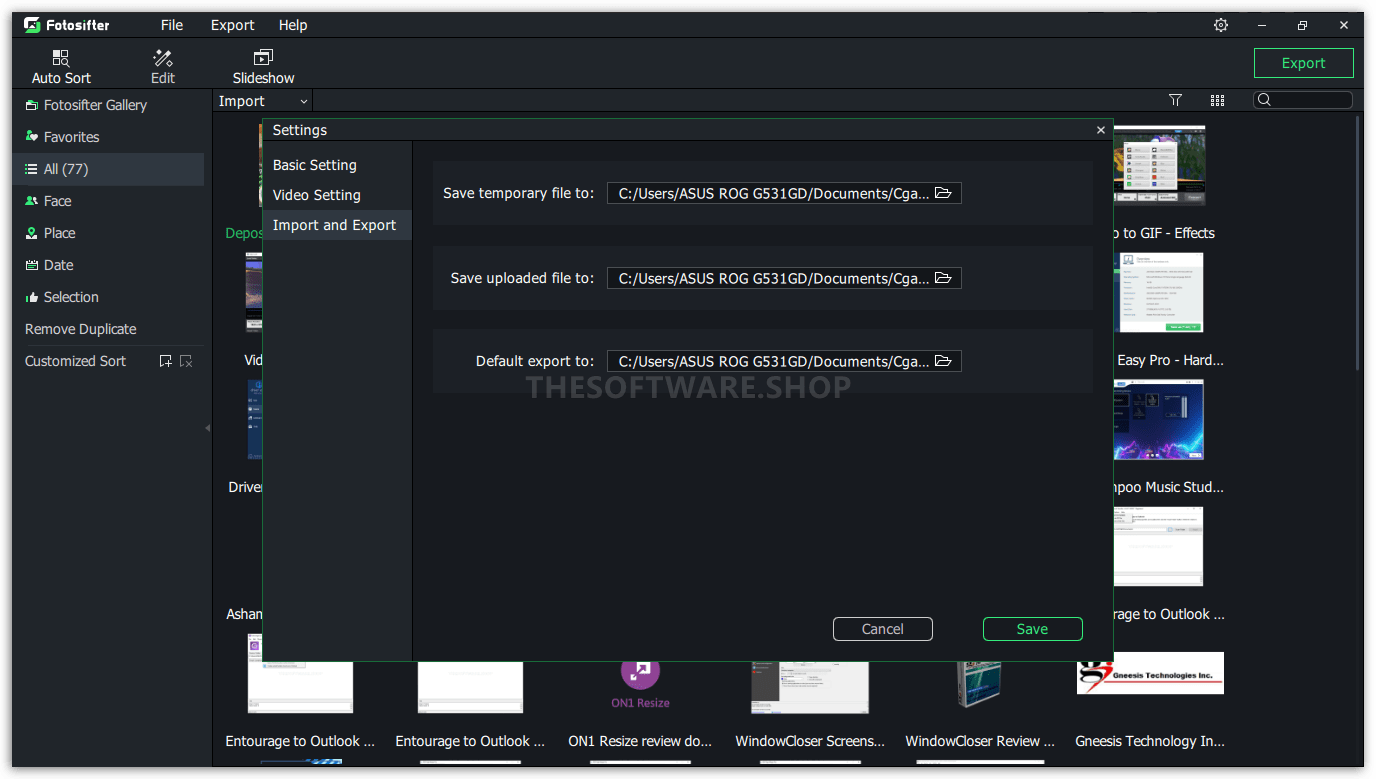Browse folder for temporary file location
Image resolution: width=1376 pixels, height=779 pixels.
pyautogui.click(x=943, y=192)
